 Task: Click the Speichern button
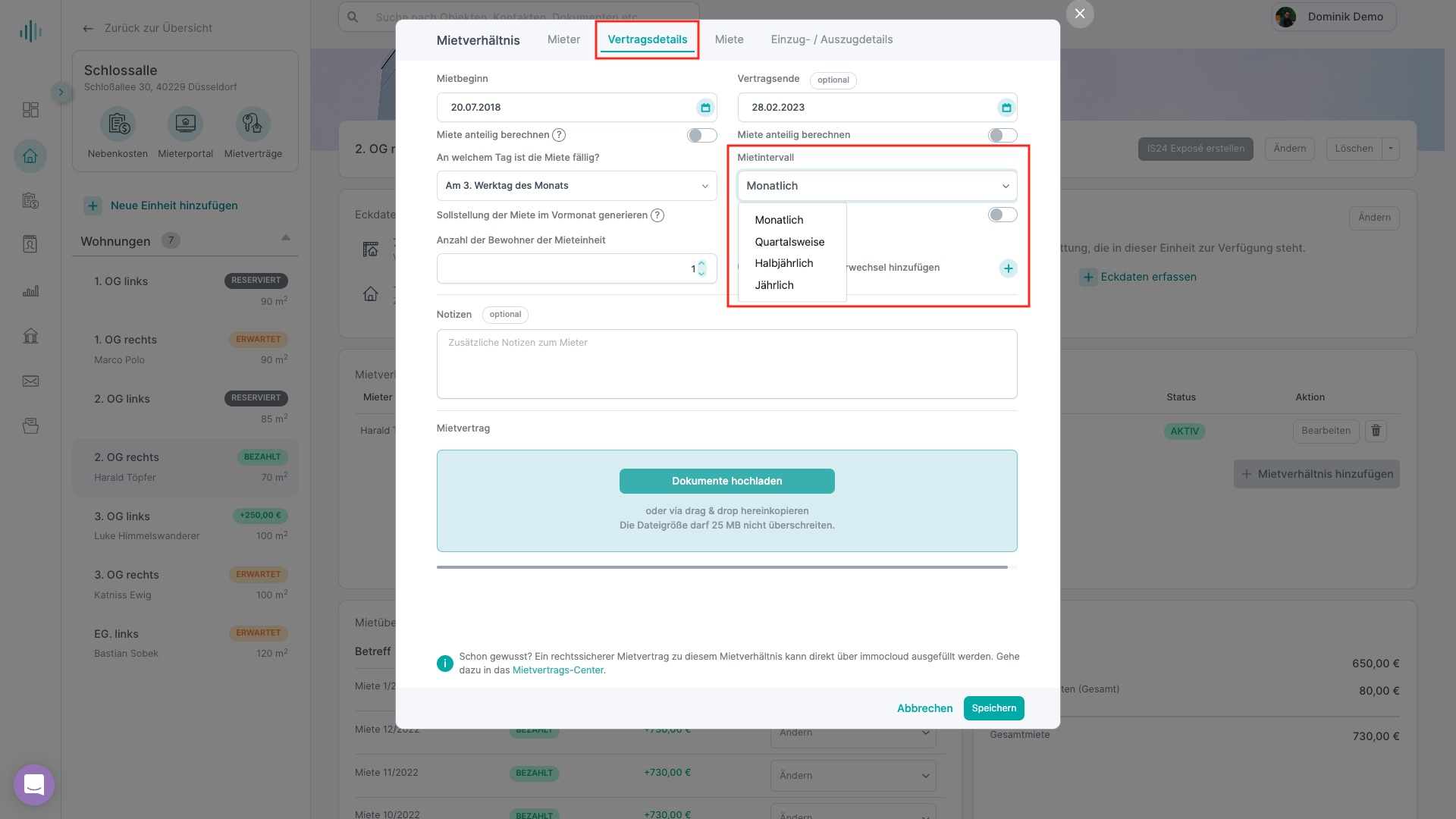993,708
